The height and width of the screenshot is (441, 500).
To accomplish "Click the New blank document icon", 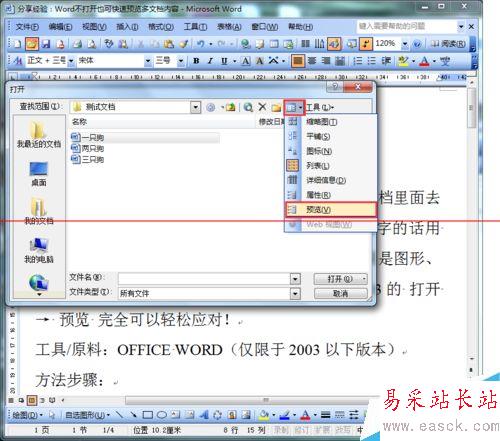I will (18, 44).
